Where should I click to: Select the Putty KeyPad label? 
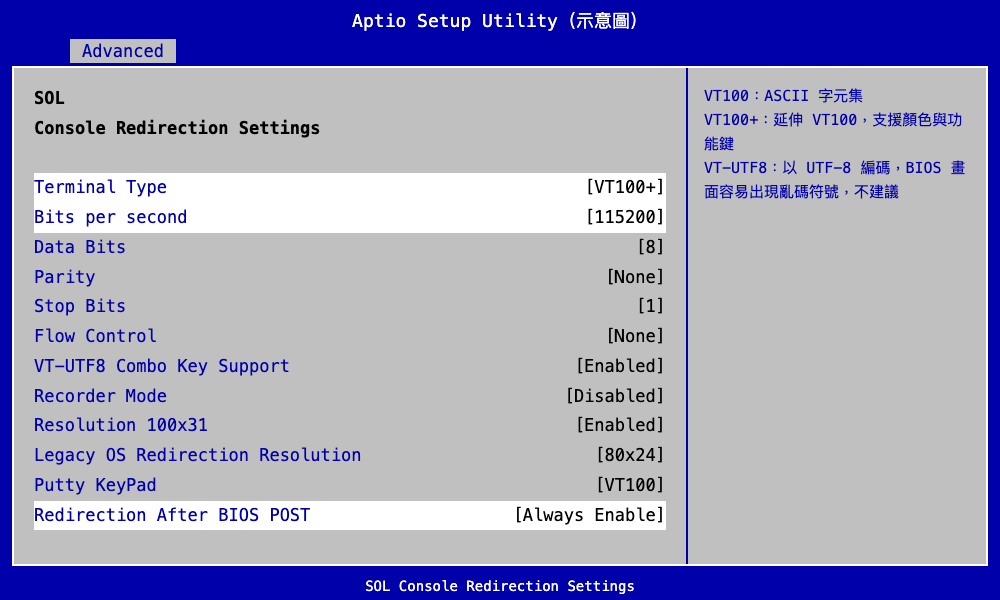point(95,485)
